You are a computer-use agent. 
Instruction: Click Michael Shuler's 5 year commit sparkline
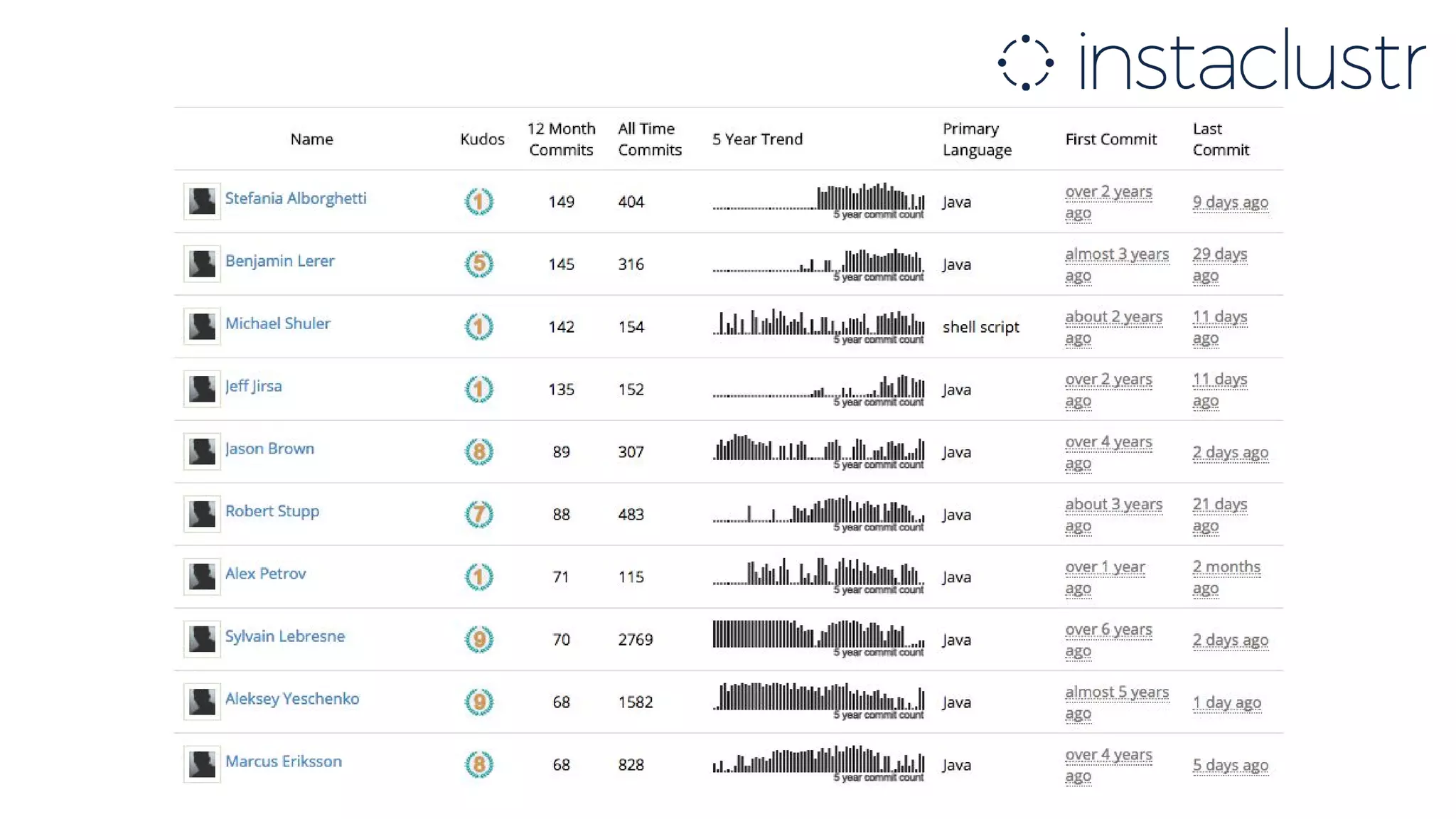click(818, 325)
